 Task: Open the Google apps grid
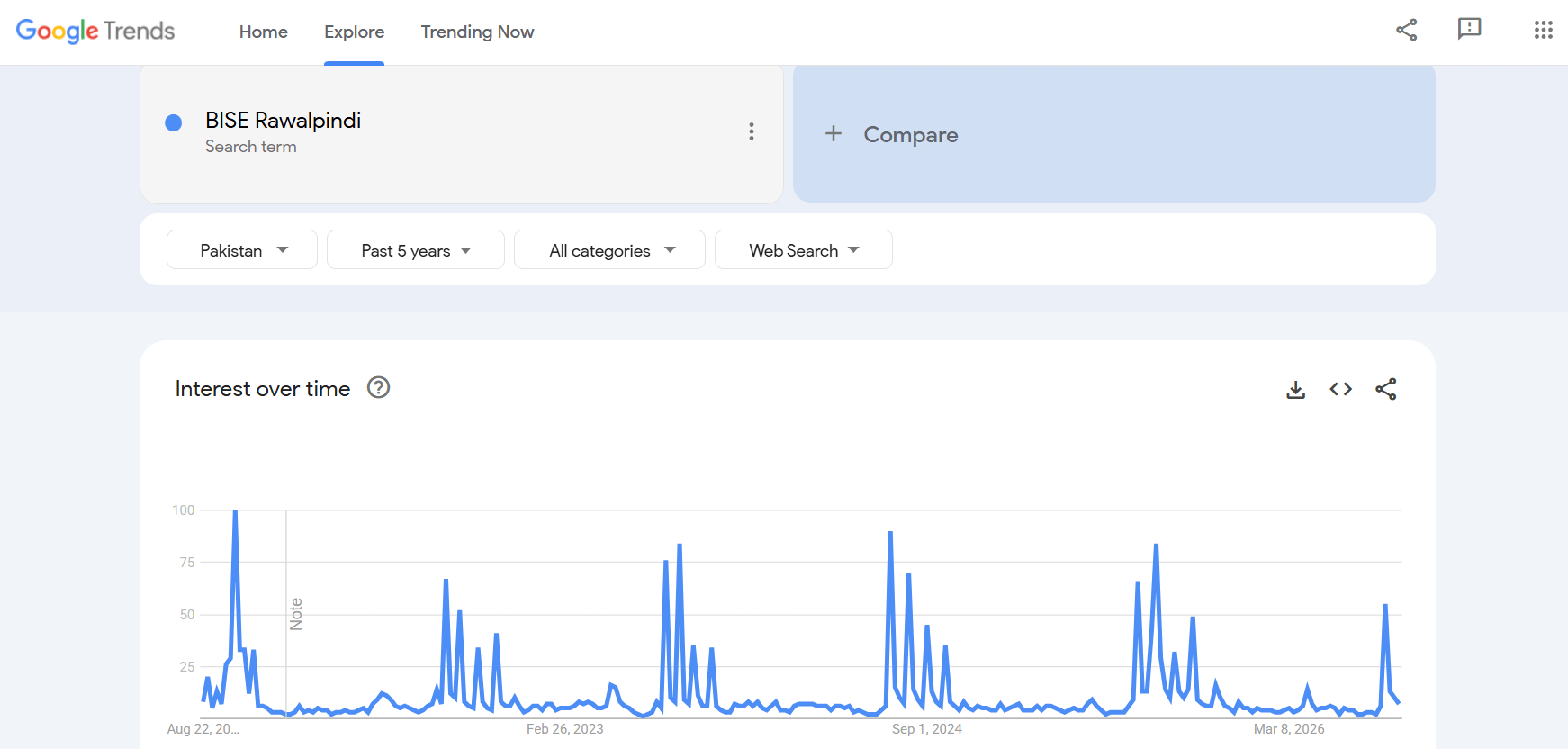1543,30
